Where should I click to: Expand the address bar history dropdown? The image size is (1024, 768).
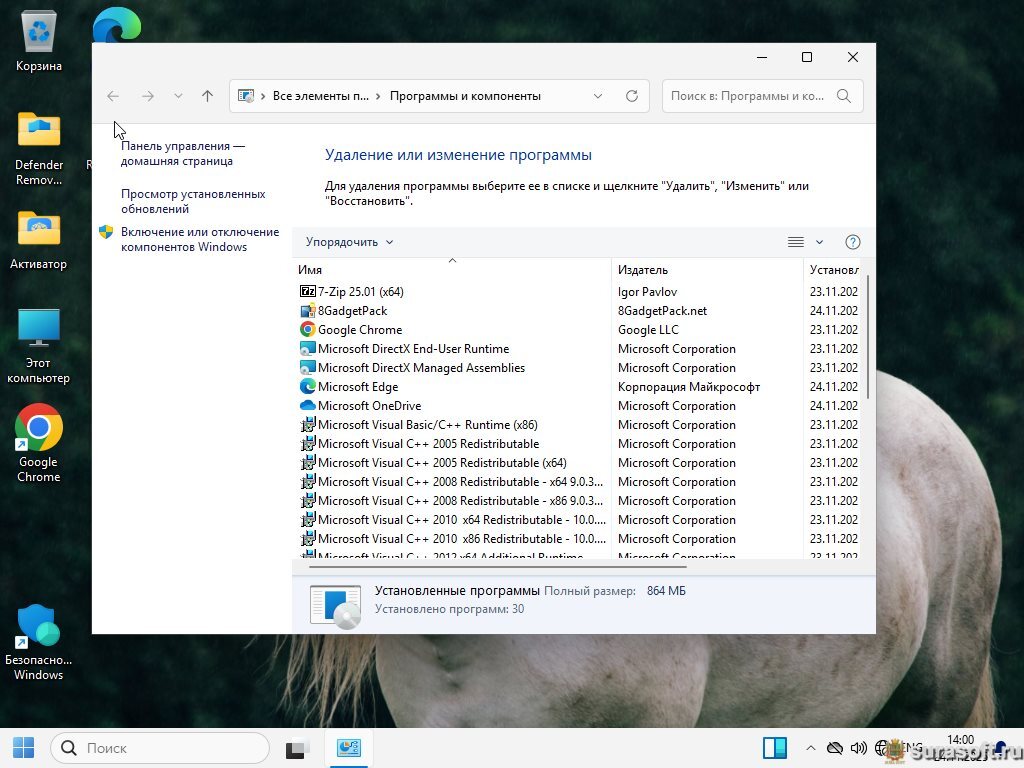pos(598,96)
